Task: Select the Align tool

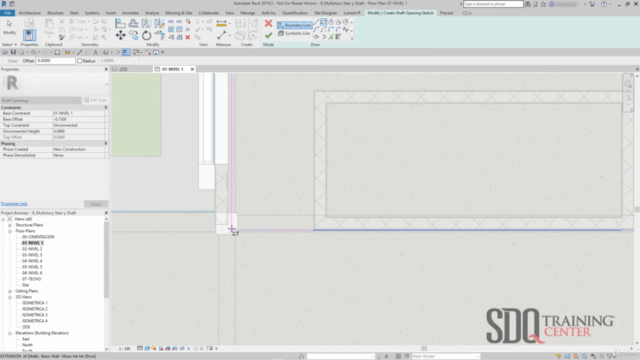Action: tap(120, 23)
